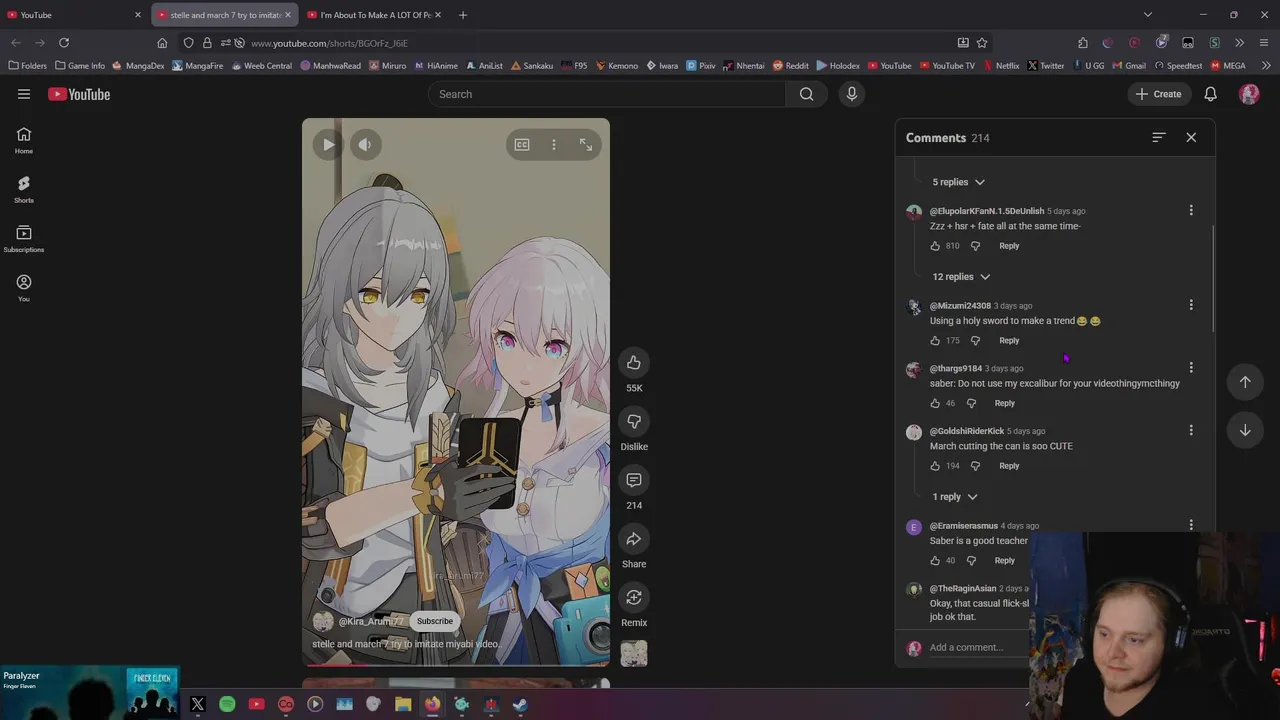The width and height of the screenshot is (1280, 720).
Task: Play the paused Short
Action: pyautogui.click(x=328, y=145)
